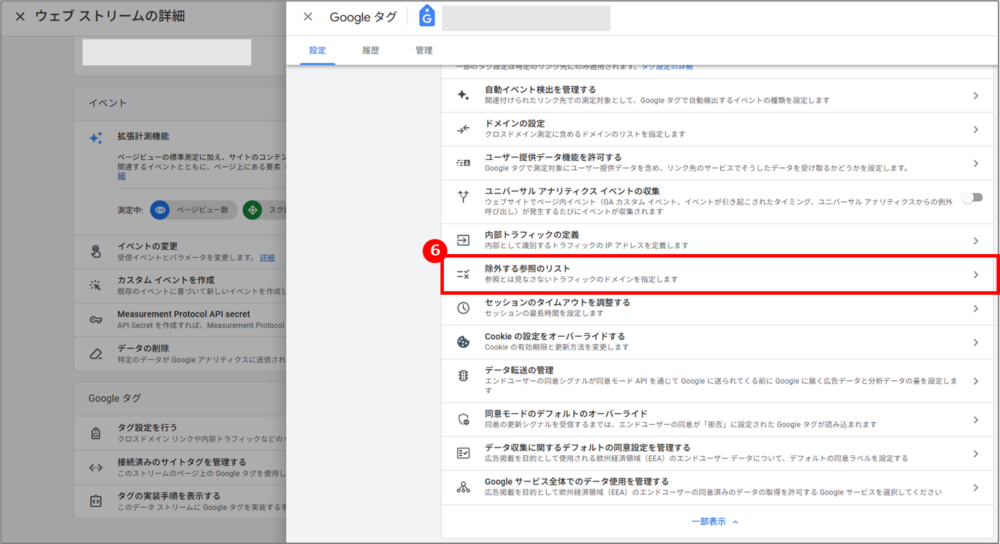Expand Cookie の設定をオーバーライドする chevron
This screenshot has height=544, width=1000.
(x=976, y=342)
